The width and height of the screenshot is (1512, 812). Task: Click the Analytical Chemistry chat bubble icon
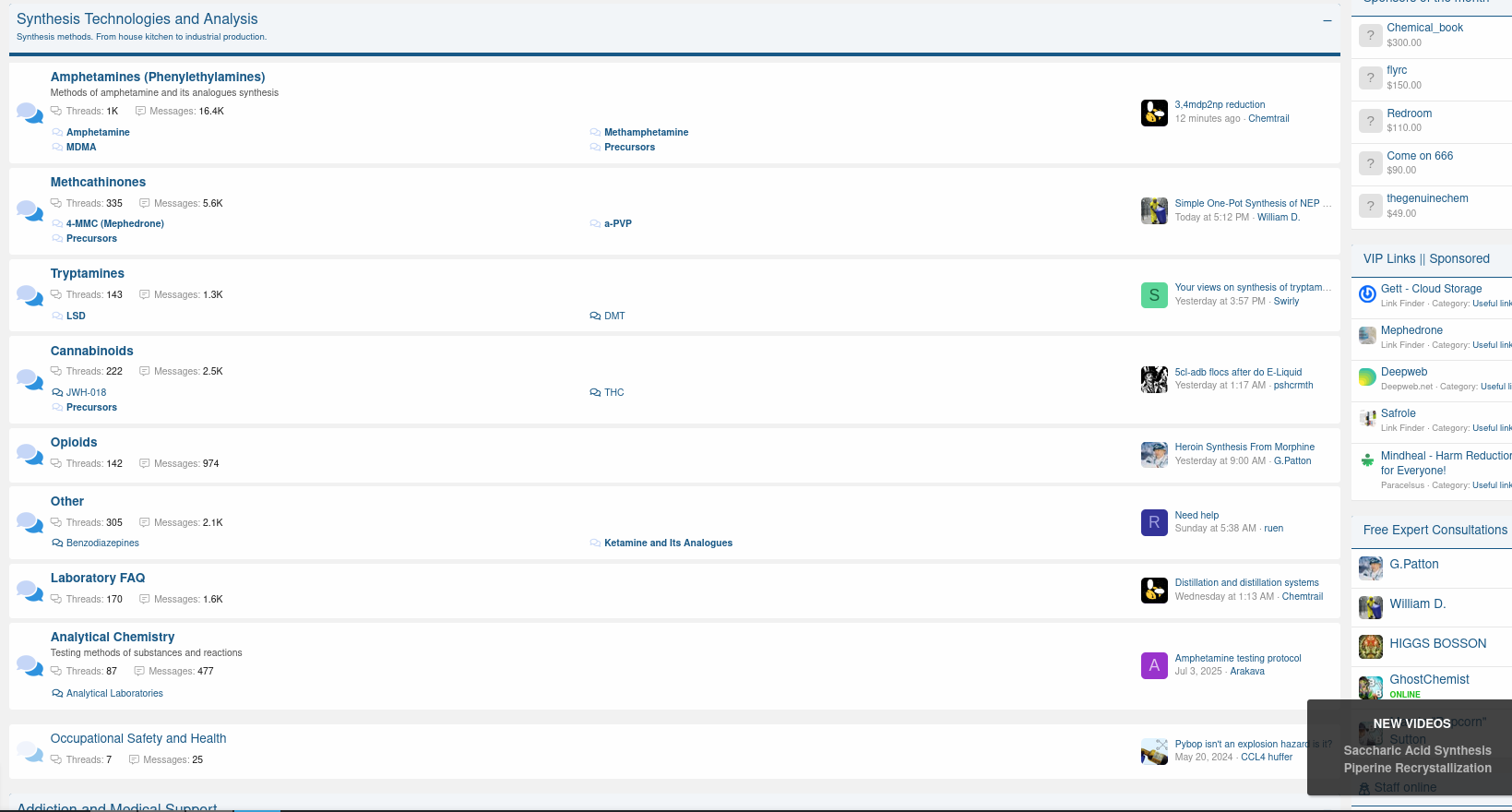pos(30,665)
